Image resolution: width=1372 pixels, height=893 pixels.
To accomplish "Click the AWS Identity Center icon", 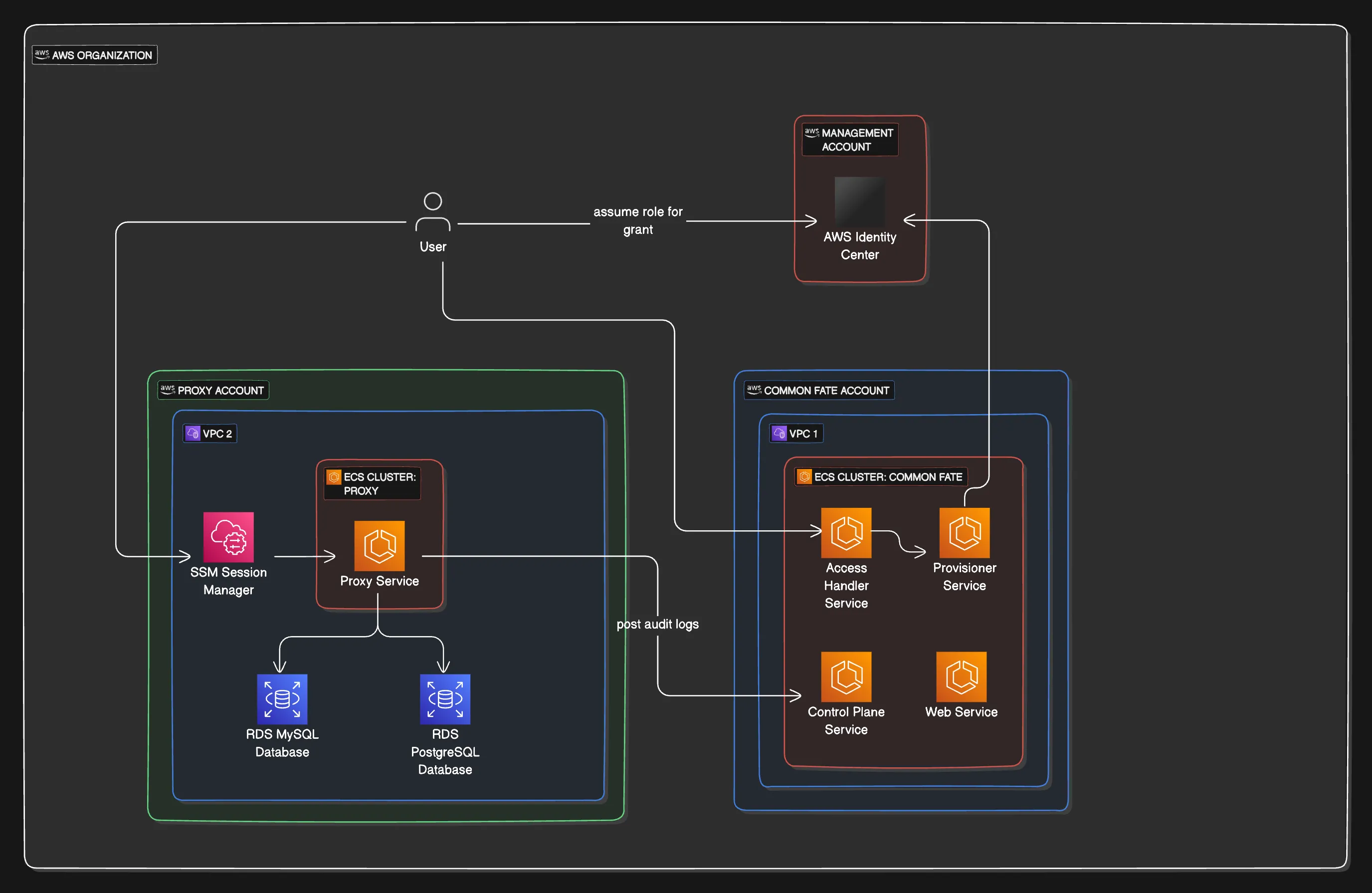I will 859,202.
